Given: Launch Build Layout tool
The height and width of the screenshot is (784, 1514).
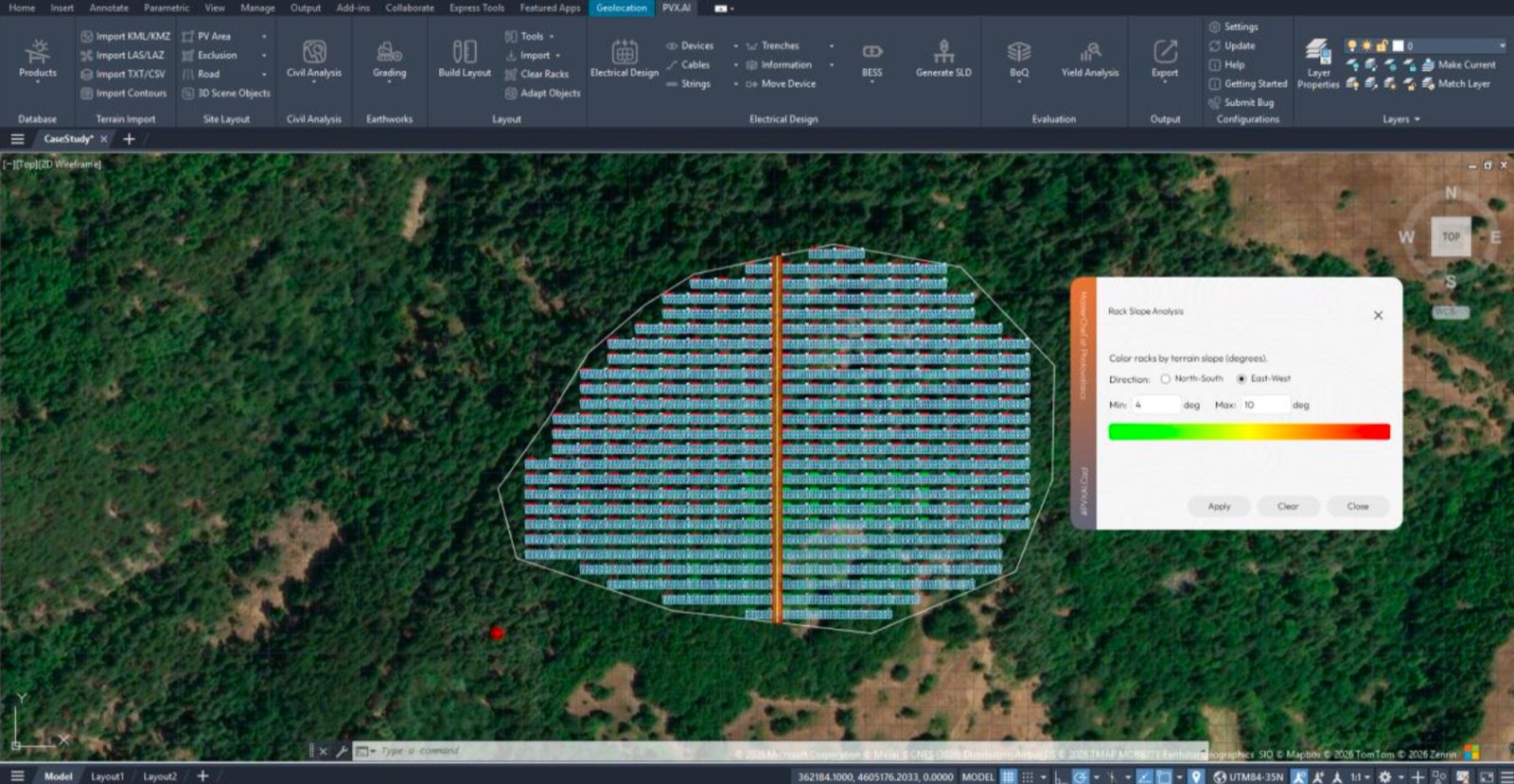Looking at the screenshot, I should coord(465,59).
